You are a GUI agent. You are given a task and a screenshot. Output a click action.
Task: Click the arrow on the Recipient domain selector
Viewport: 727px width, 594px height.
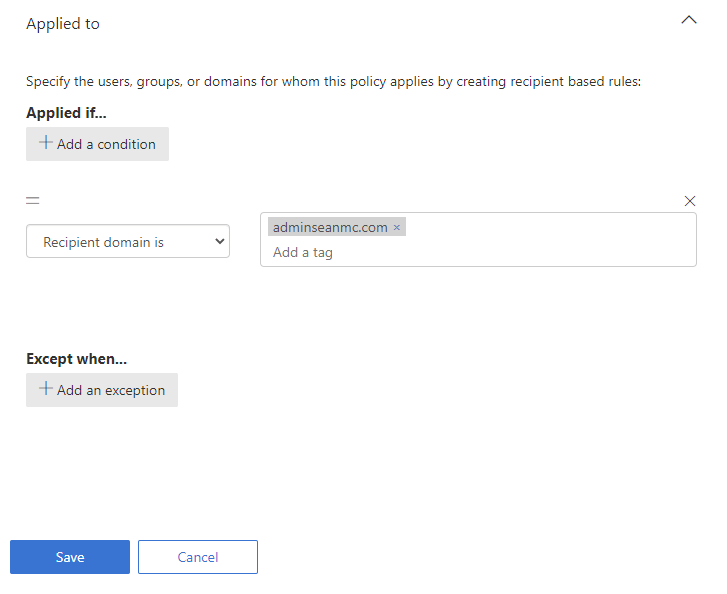pyautogui.click(x=219, y=242)
